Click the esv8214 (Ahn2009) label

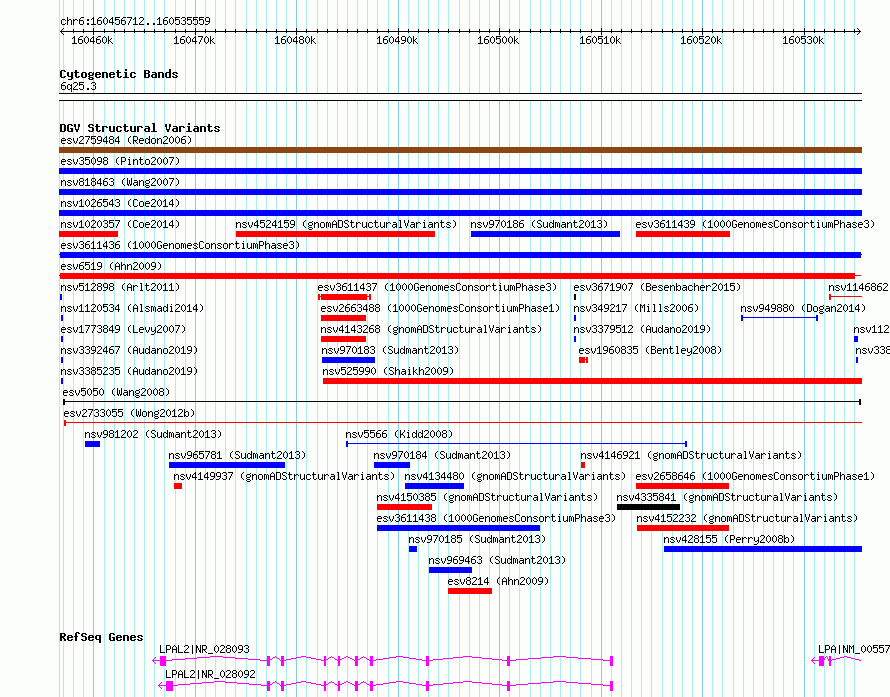(x=498, y=581)
